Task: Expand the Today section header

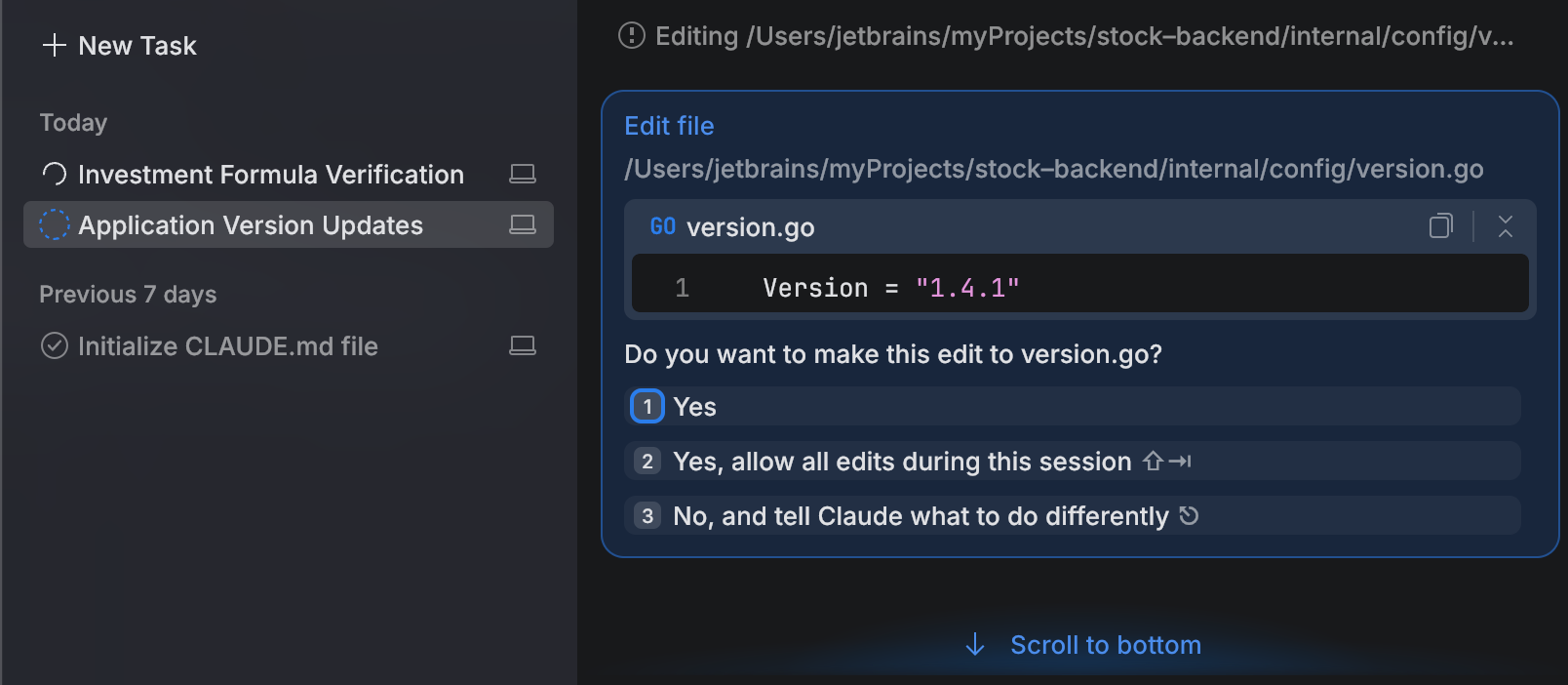Action: click(73, 122)
